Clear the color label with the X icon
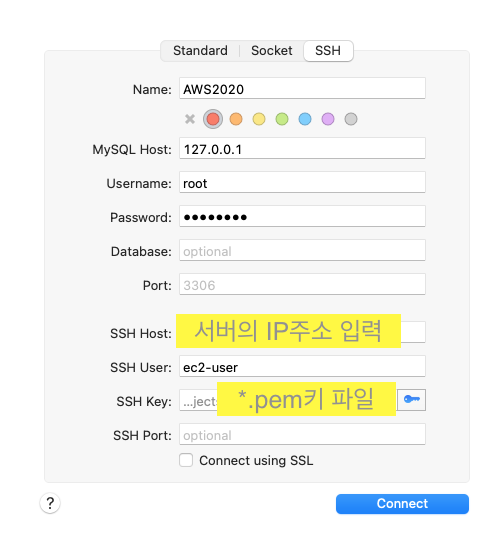 (190, 119)
